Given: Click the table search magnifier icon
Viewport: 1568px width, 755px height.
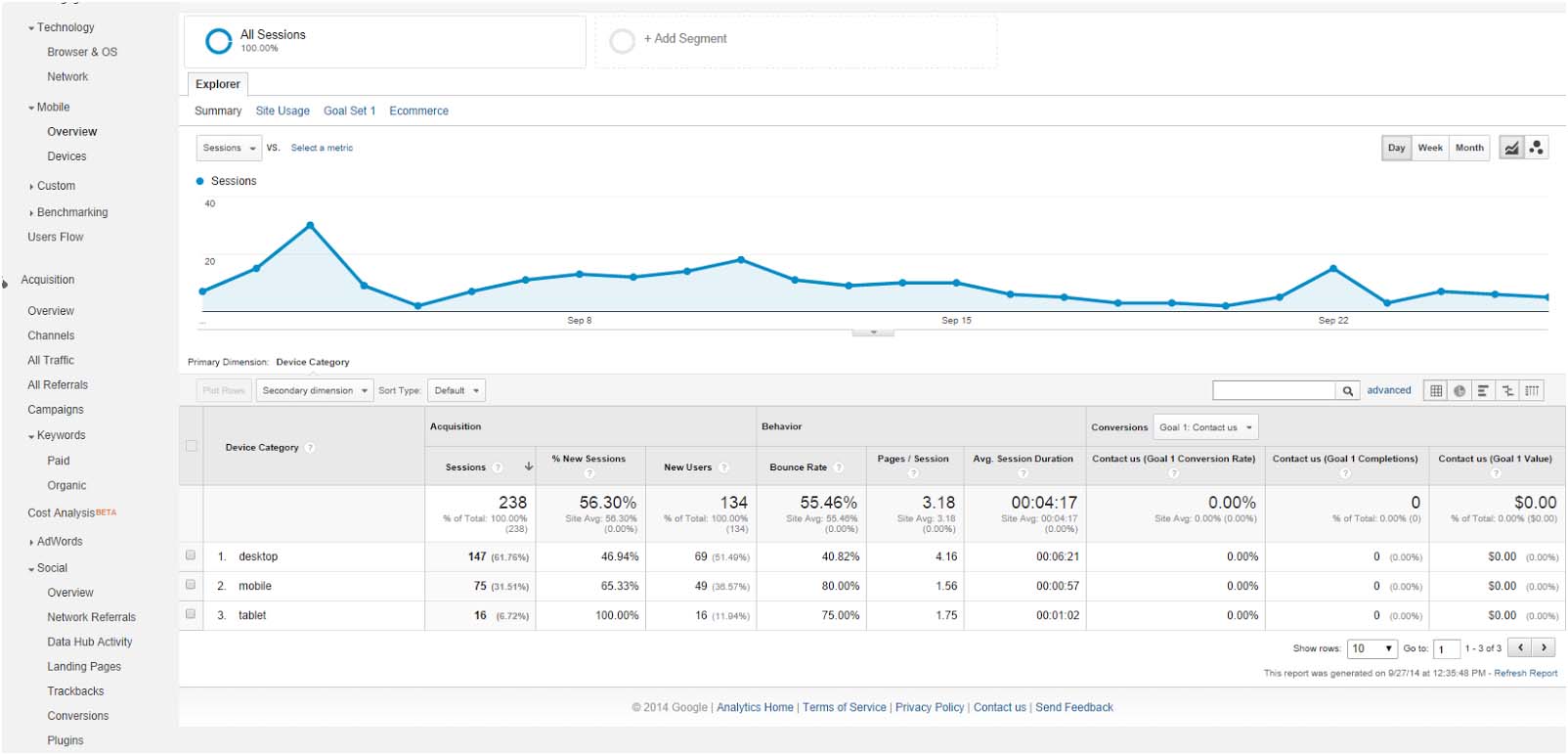Looking at the screenshot, I should (1348, 391).
